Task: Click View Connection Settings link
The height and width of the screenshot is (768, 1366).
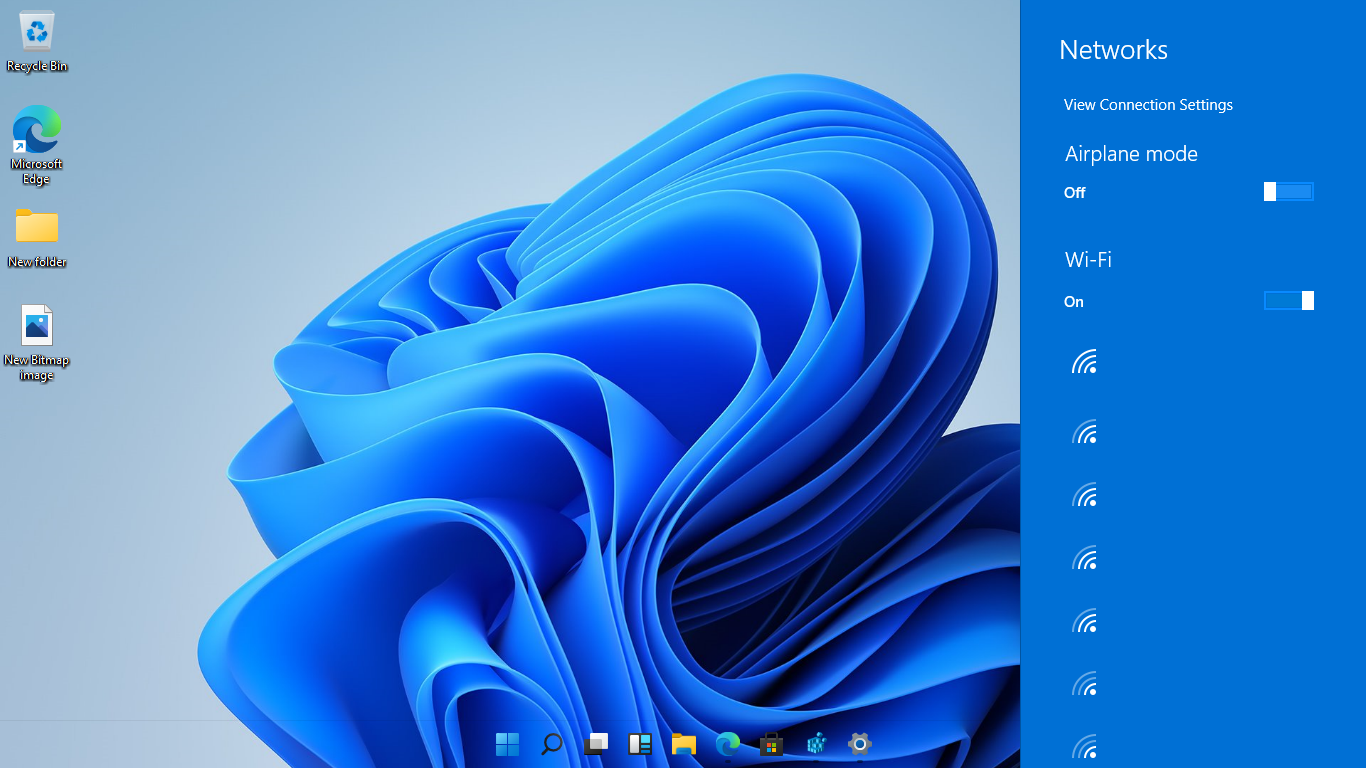Action: 1148,105
